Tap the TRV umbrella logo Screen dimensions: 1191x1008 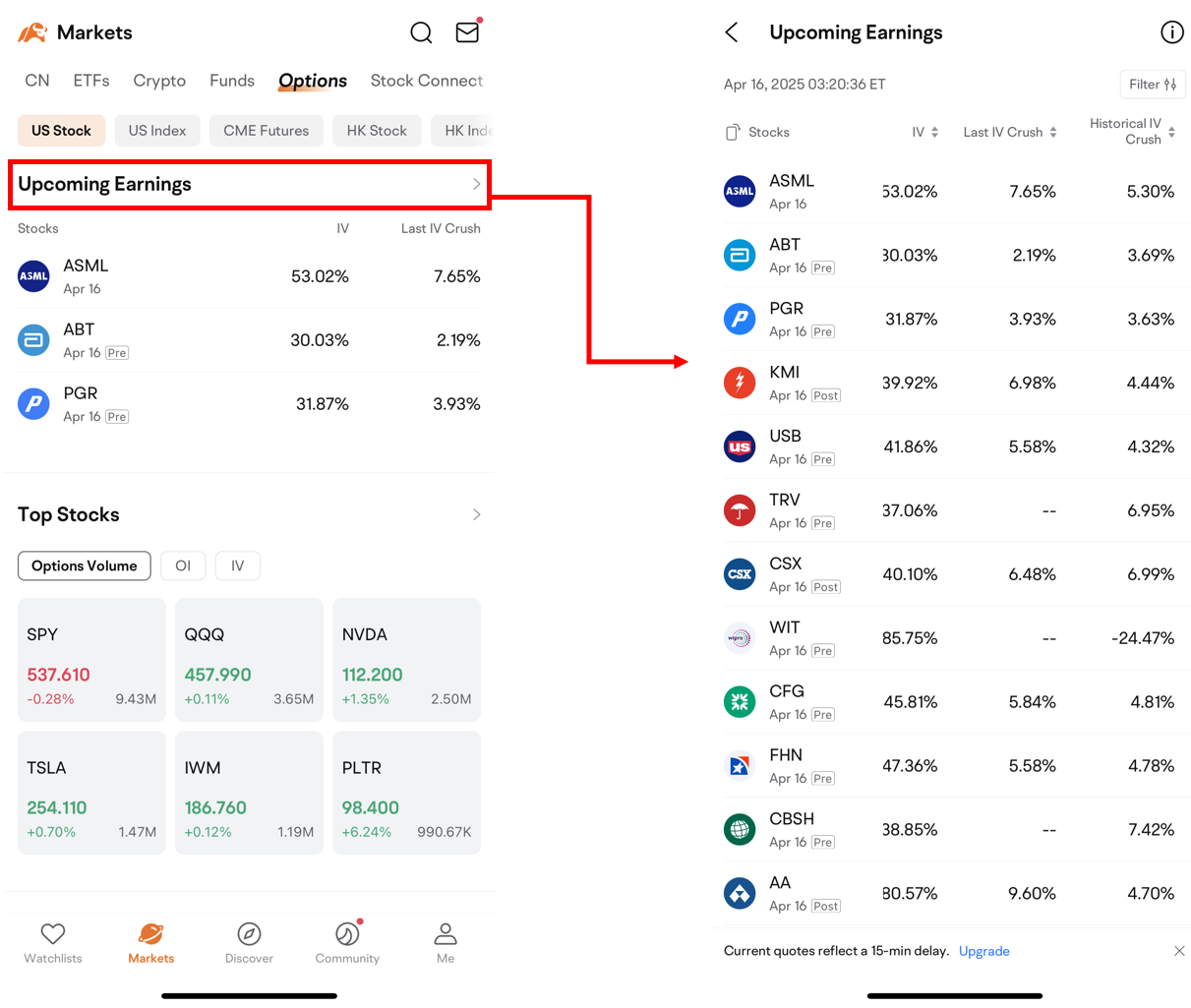pyautogui.click(x=740, y=510)
